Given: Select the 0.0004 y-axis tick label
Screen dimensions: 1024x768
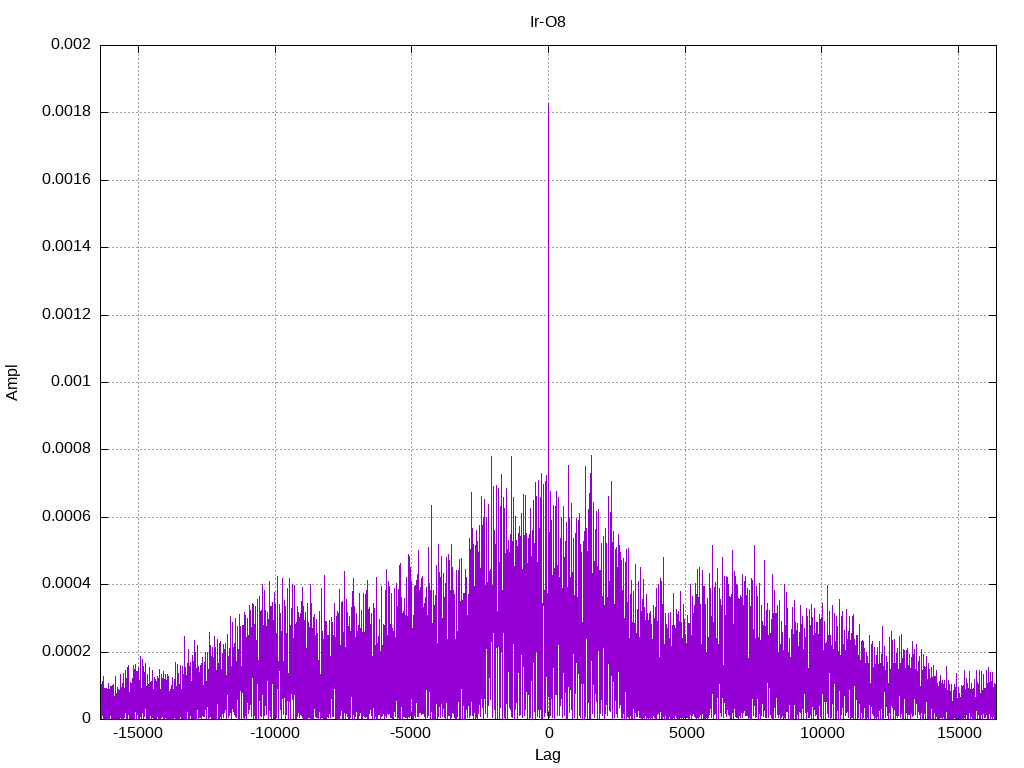Looking at the screenshot, I should click(x=66, y=584).
